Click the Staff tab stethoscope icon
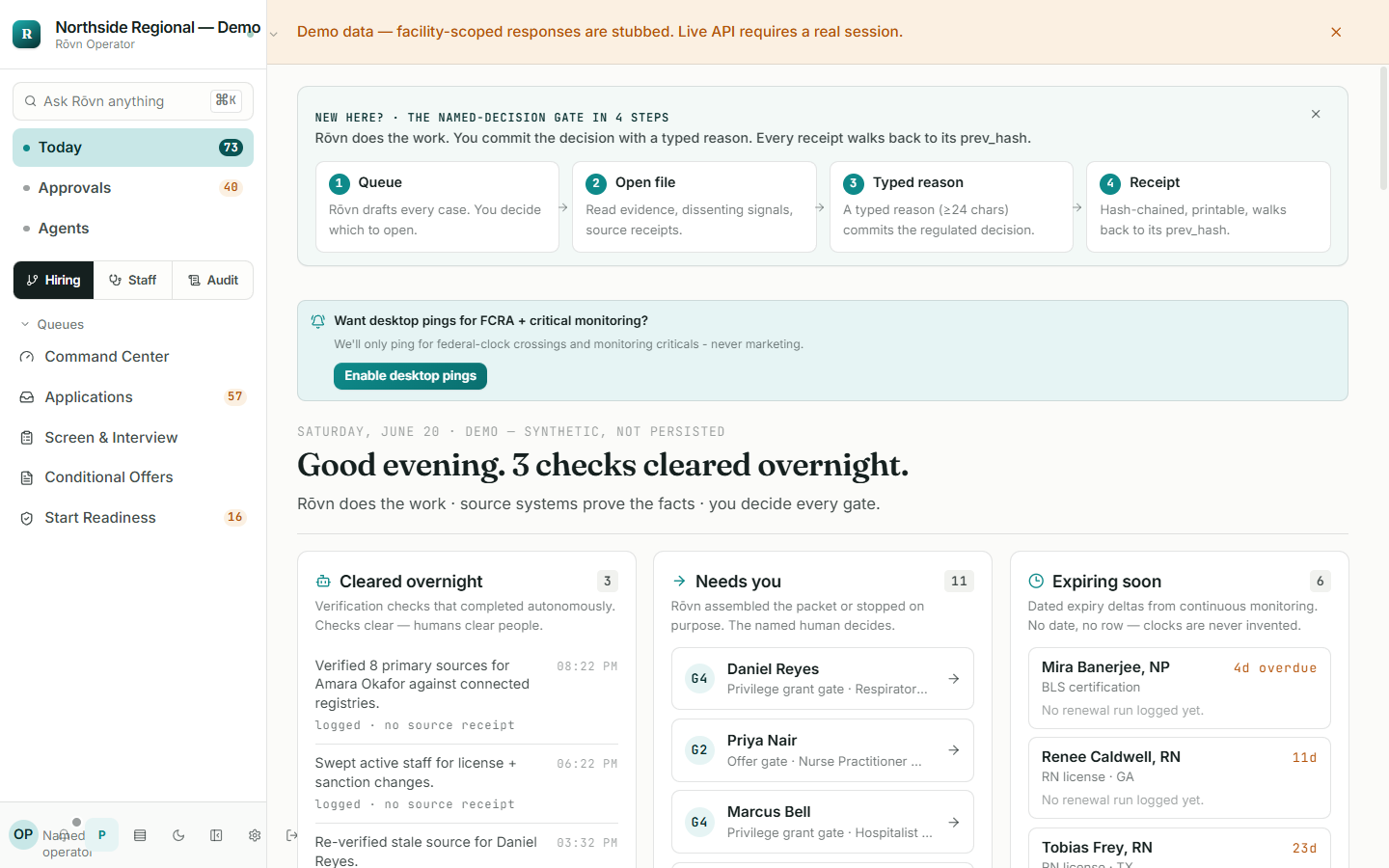This screenshot has height=868, width=1389. click(115, 281)
